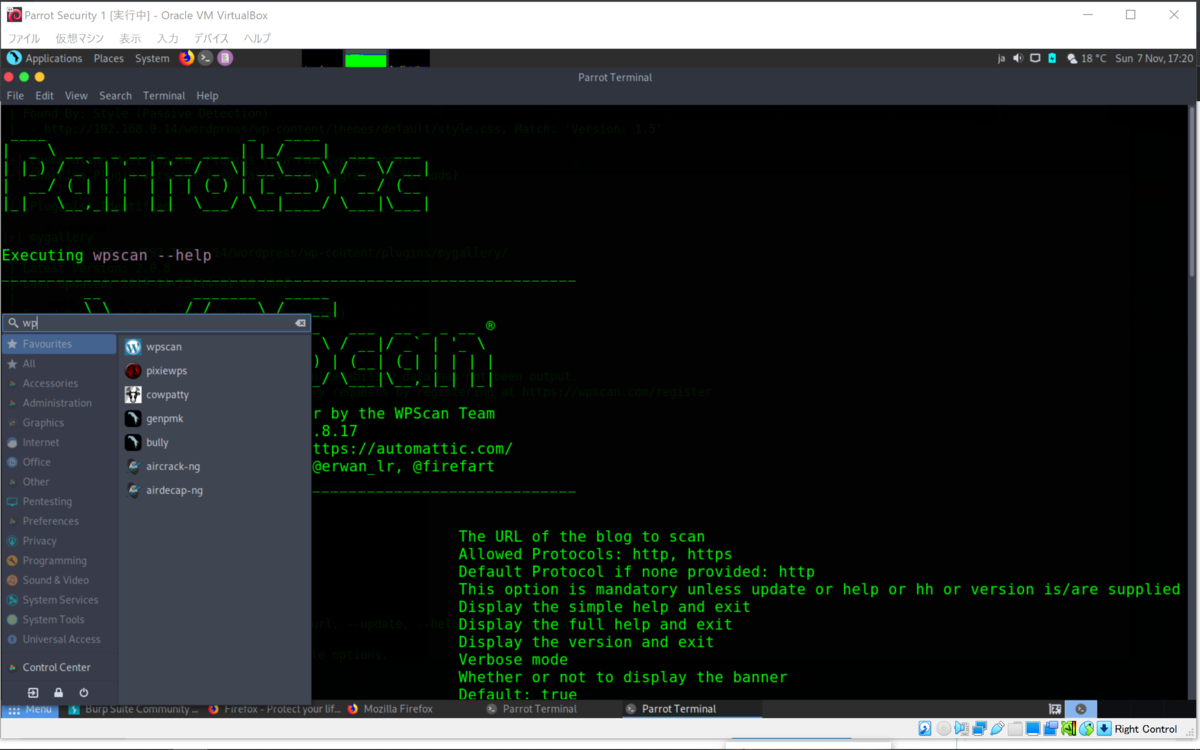1200x750 pixels.
Task: Open VirtualBox 表示 menu
Action: pyautogui.click(x=130, y=38)
